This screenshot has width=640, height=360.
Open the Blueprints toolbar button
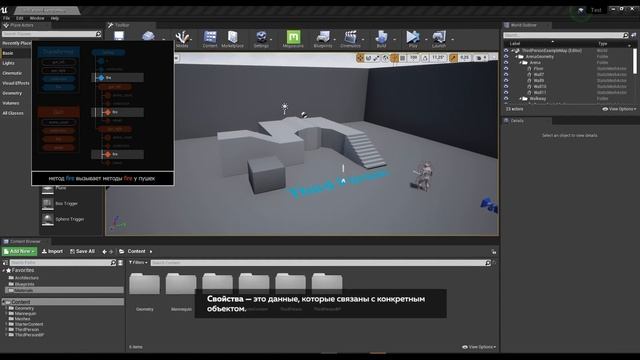click(323, 39)
